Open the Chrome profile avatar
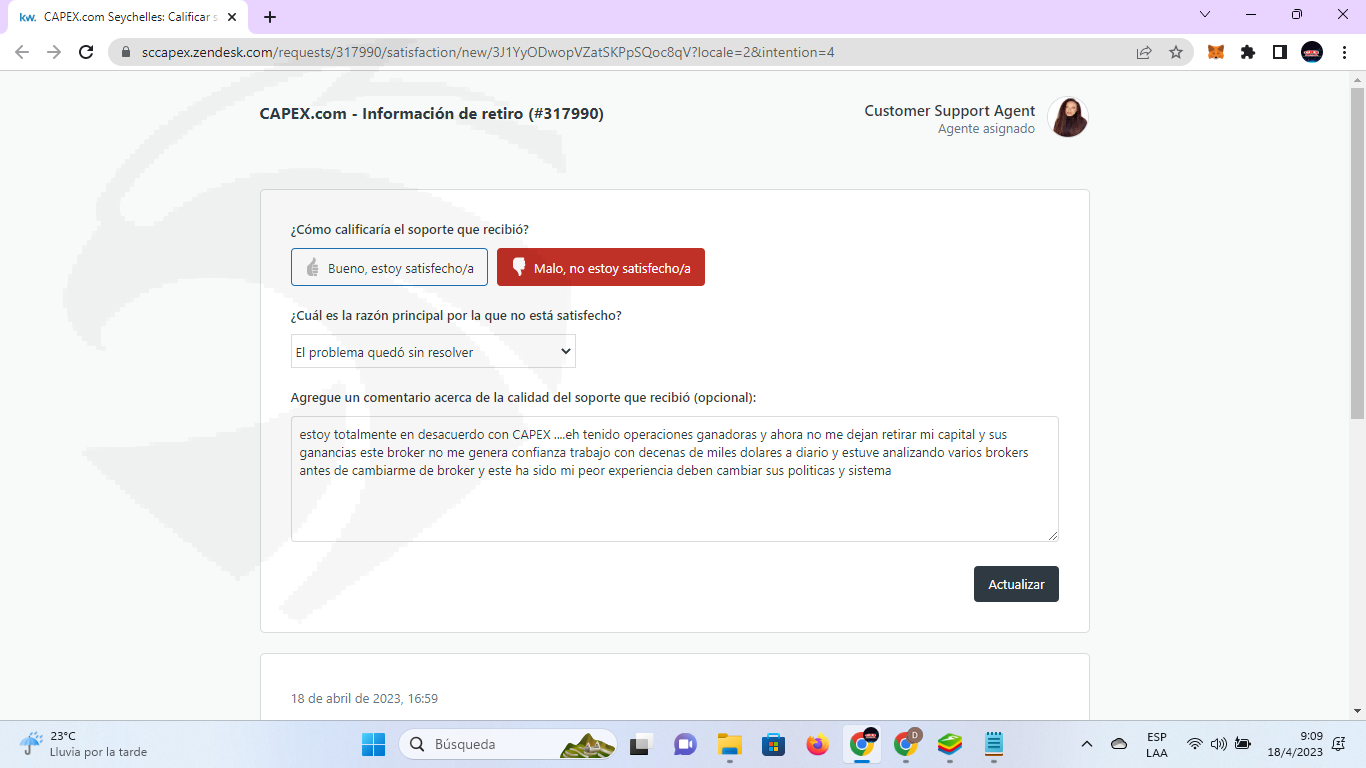 pyautogui.click(x=1312, y=52)
